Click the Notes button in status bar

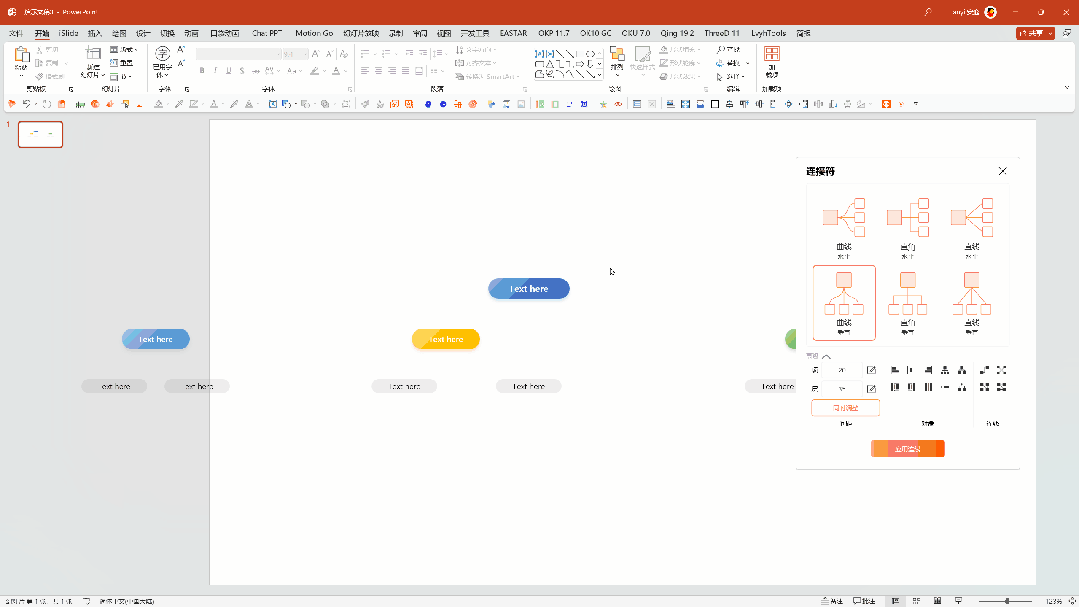(x=832, y=601)
